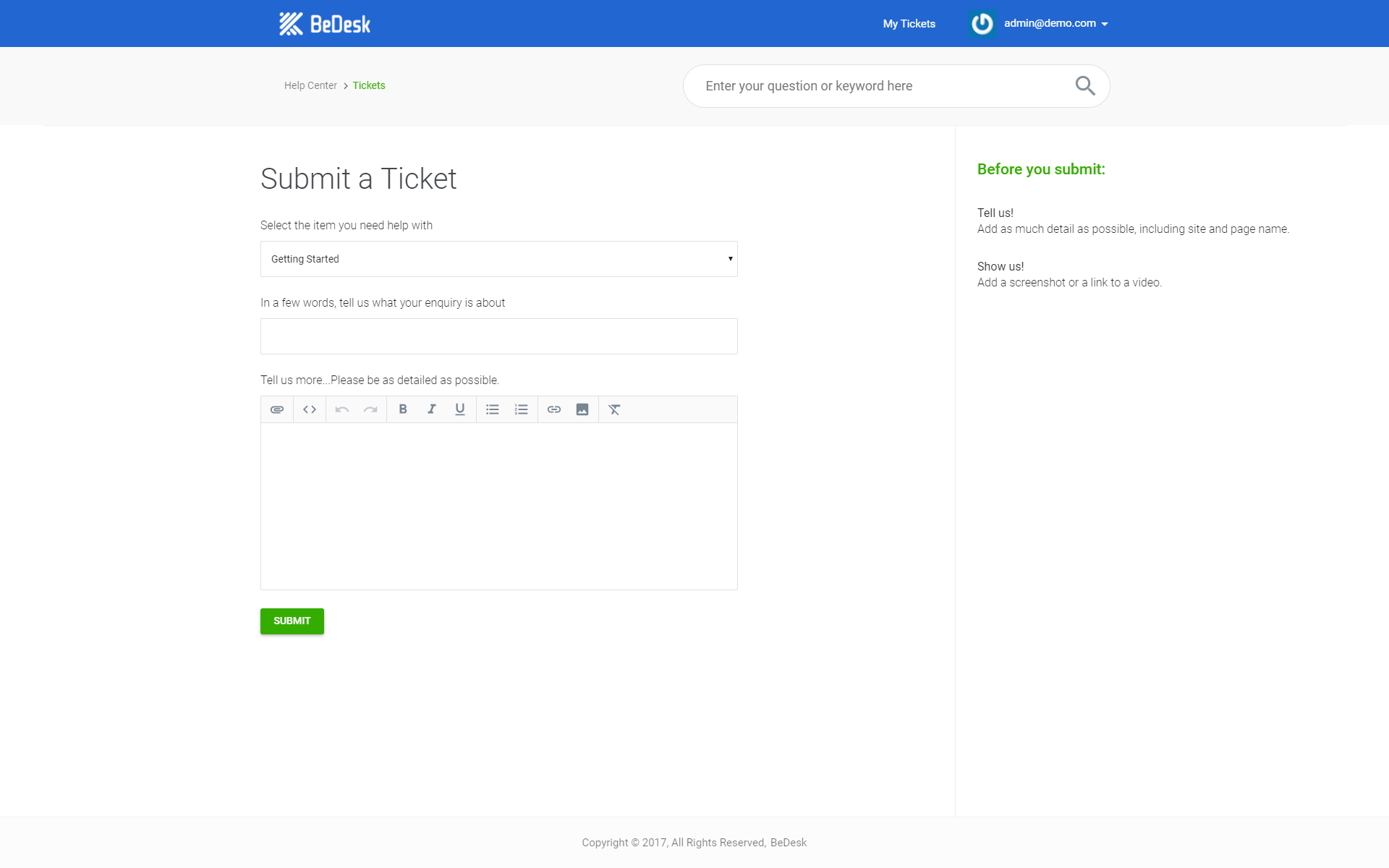Insert a bulleted list
Screen dimensions: 1389x868
[493, 409]
